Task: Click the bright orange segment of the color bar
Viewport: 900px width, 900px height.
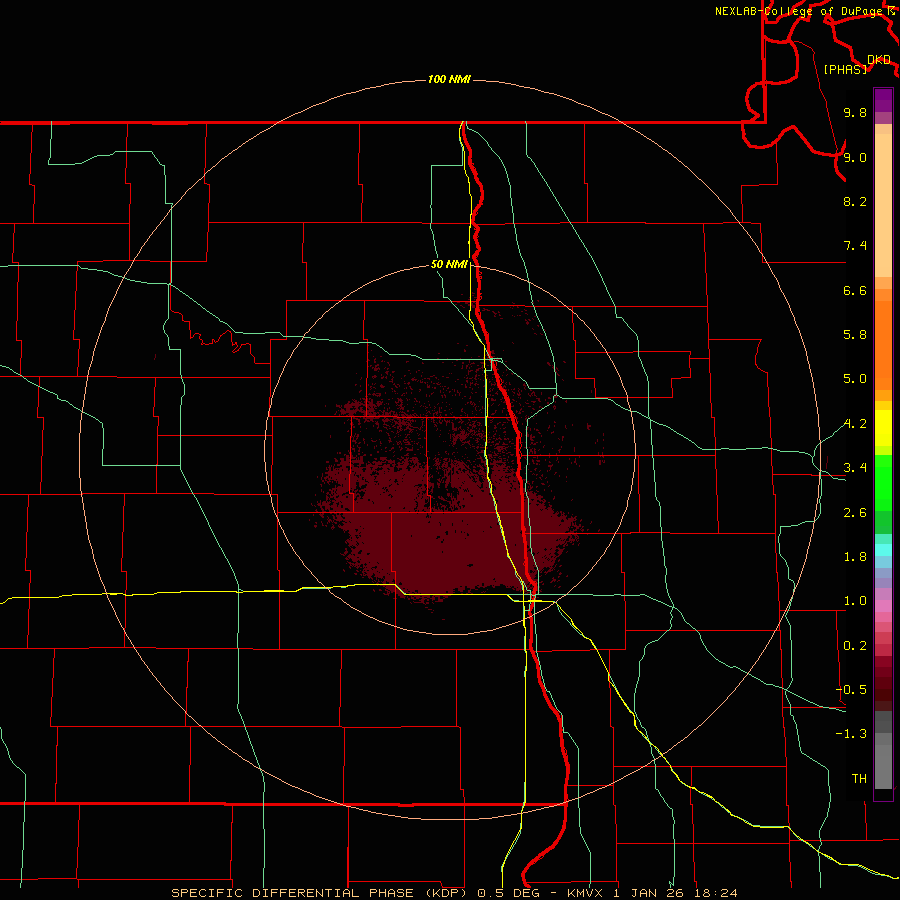Action: pos(883,345)
